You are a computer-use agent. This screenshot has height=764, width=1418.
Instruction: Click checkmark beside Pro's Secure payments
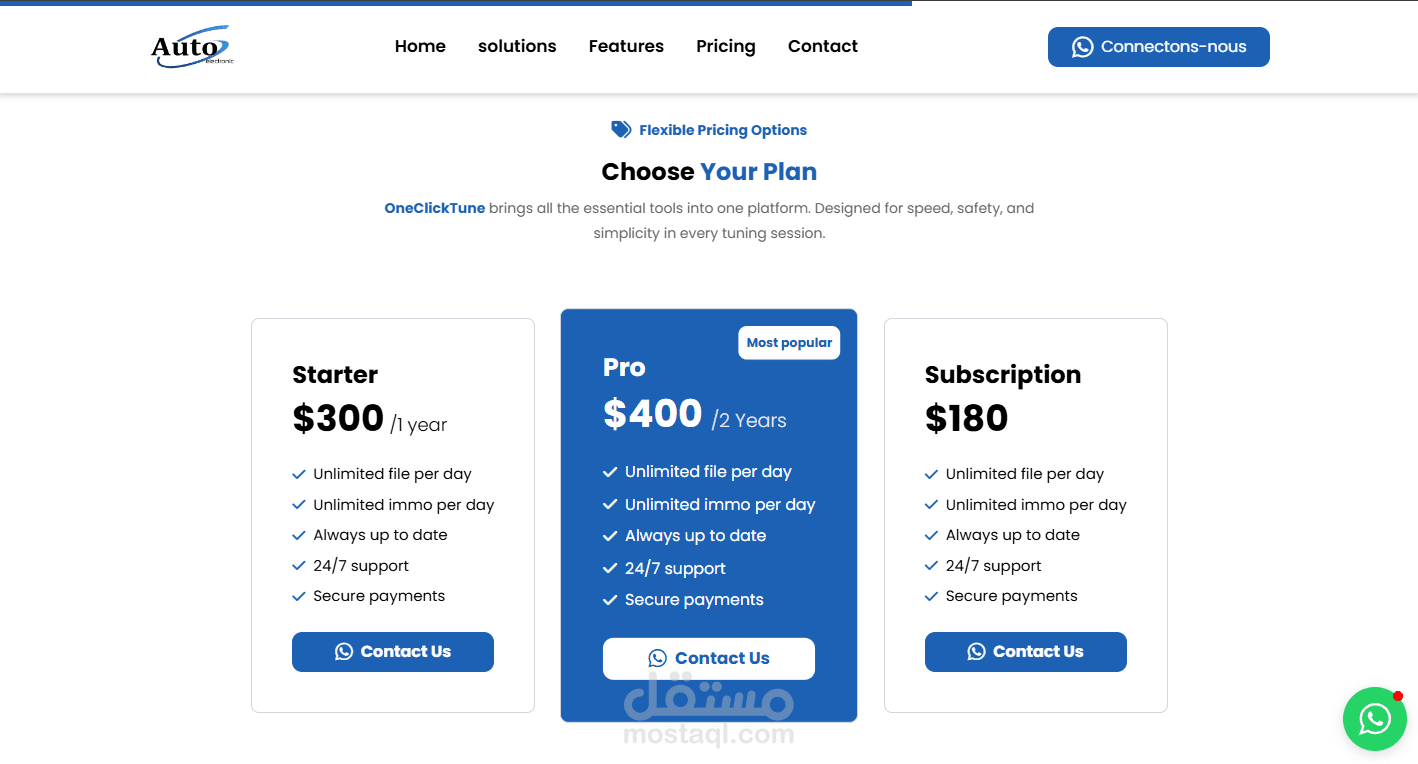[610, 600]
